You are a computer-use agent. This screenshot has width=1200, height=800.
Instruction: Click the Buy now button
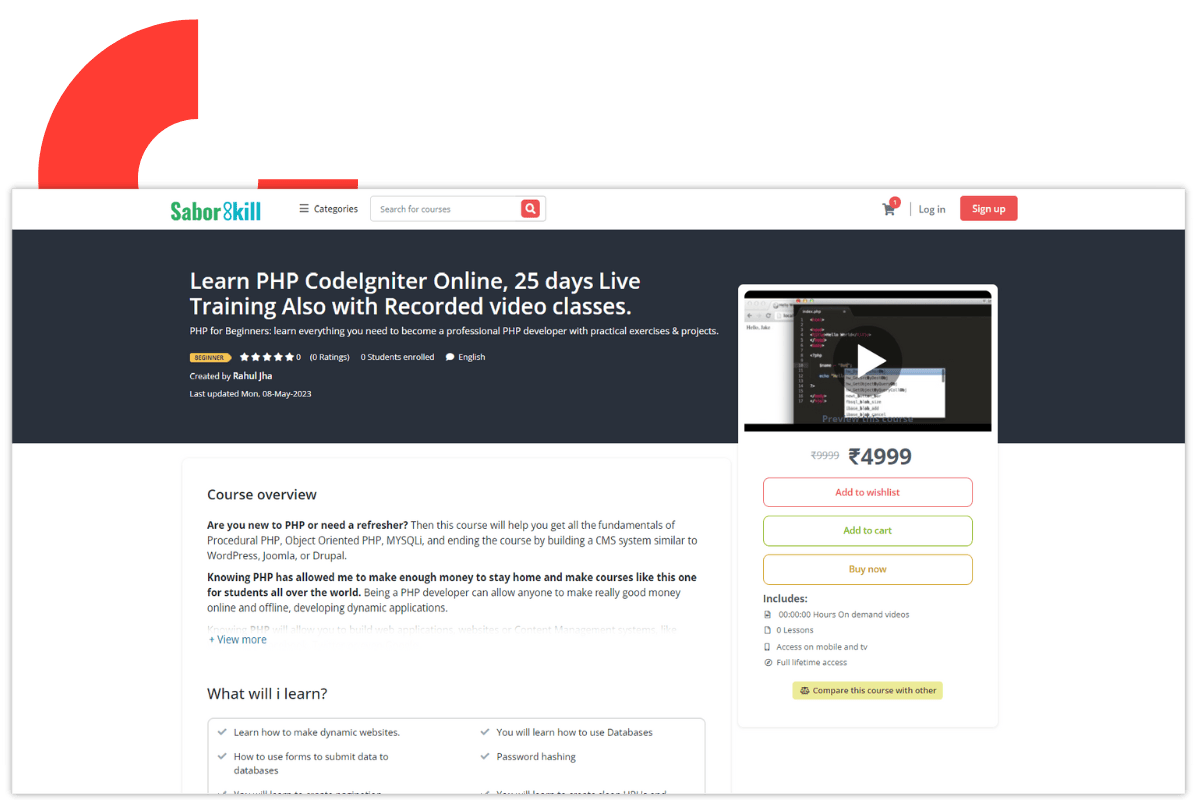pos(867,569)
